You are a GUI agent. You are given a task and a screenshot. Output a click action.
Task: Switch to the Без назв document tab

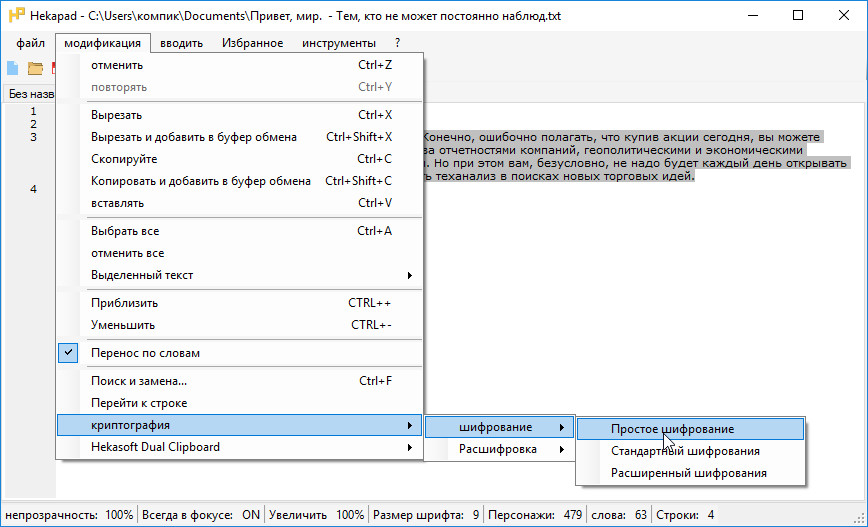[29, 94]
